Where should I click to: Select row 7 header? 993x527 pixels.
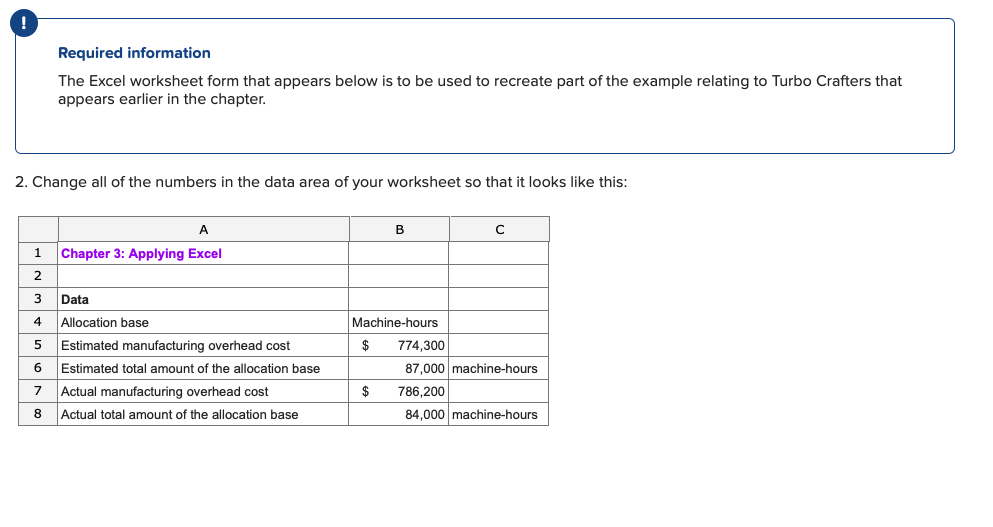point(38,391)
